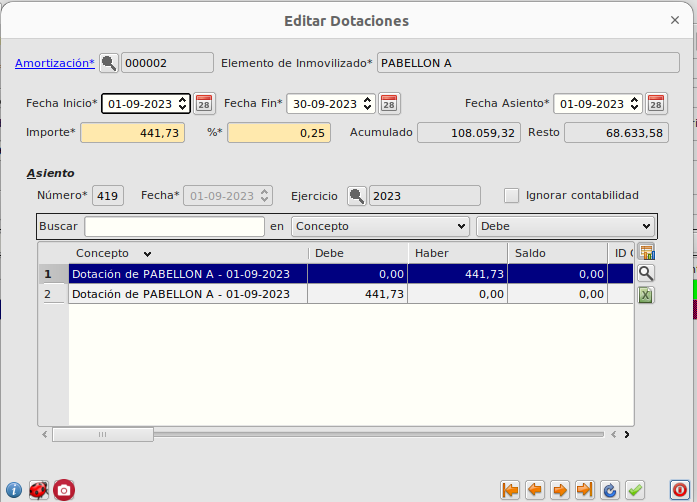Cancel with the red power icon
Screen dimensions: 697x502
680,490
